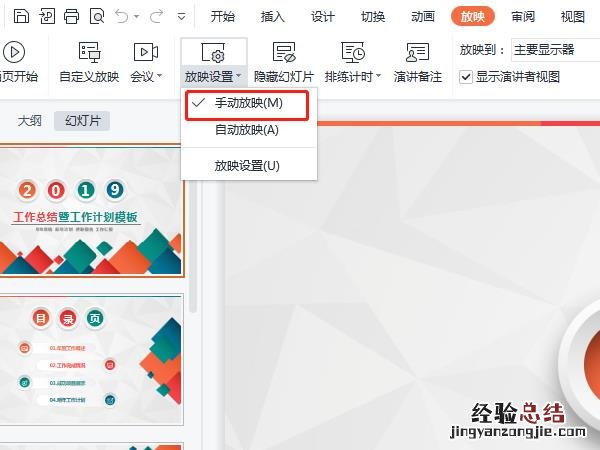This screenshot has height=450, width=600.
Task: Choose 自动放映(A) in the menu
Action: [247, 130]
